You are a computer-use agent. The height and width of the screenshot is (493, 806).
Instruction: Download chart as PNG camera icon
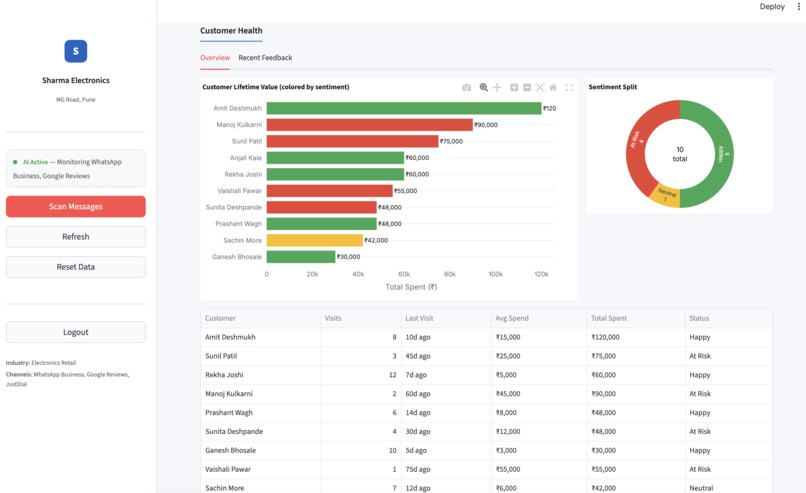(x=466, y=87)
